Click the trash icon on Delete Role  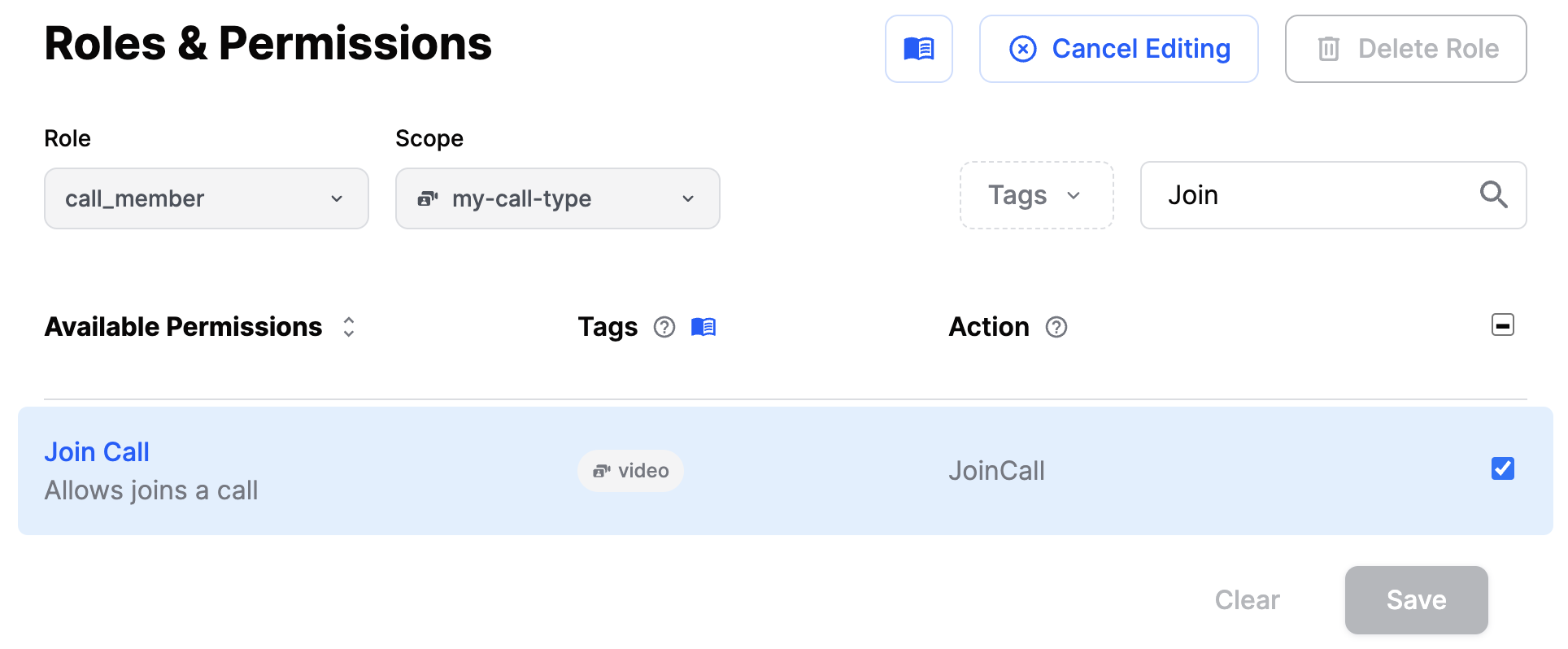point(1329,49)
